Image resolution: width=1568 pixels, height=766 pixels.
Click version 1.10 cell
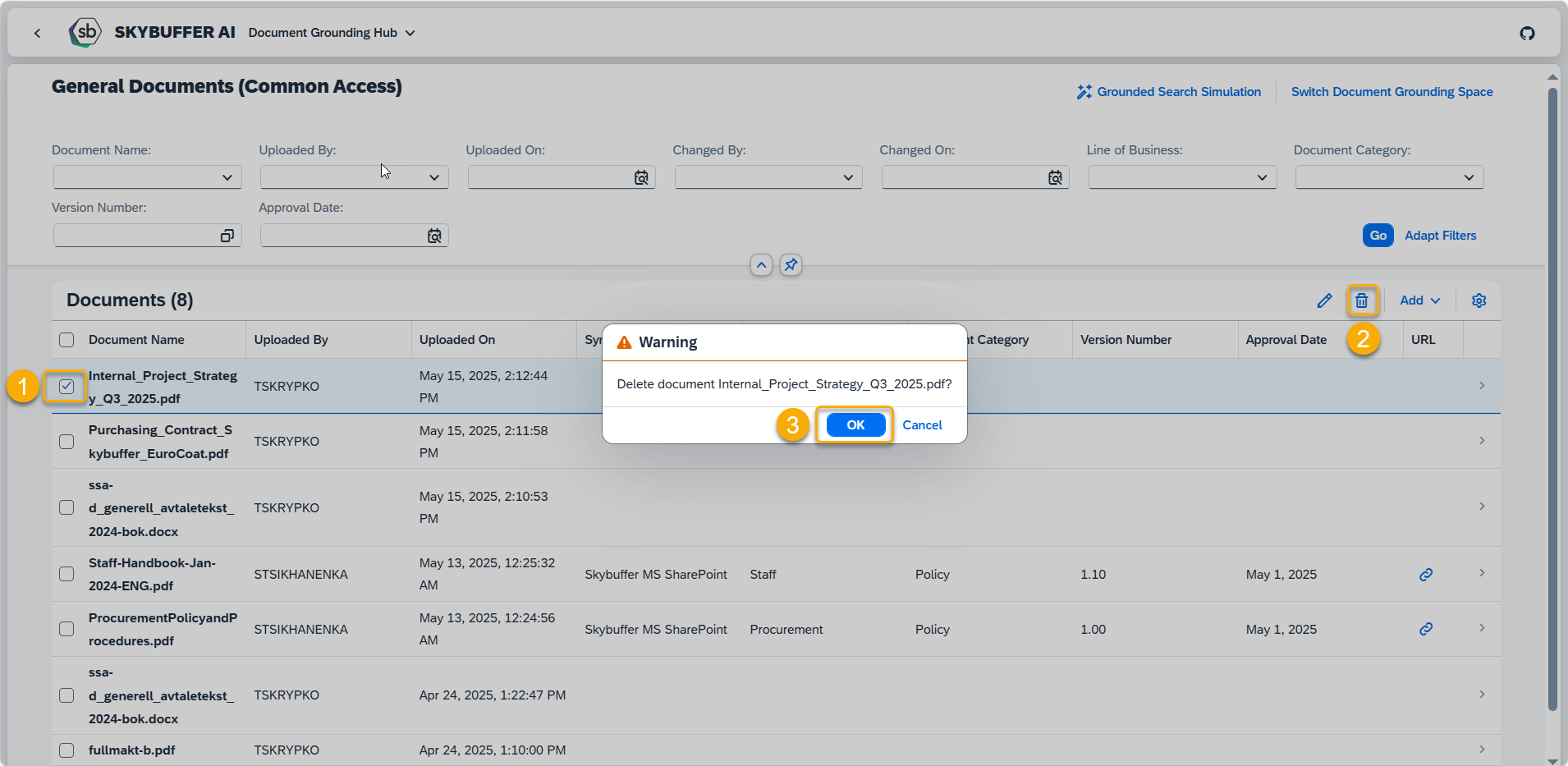pyautogui.click(x=1093, y=575)
